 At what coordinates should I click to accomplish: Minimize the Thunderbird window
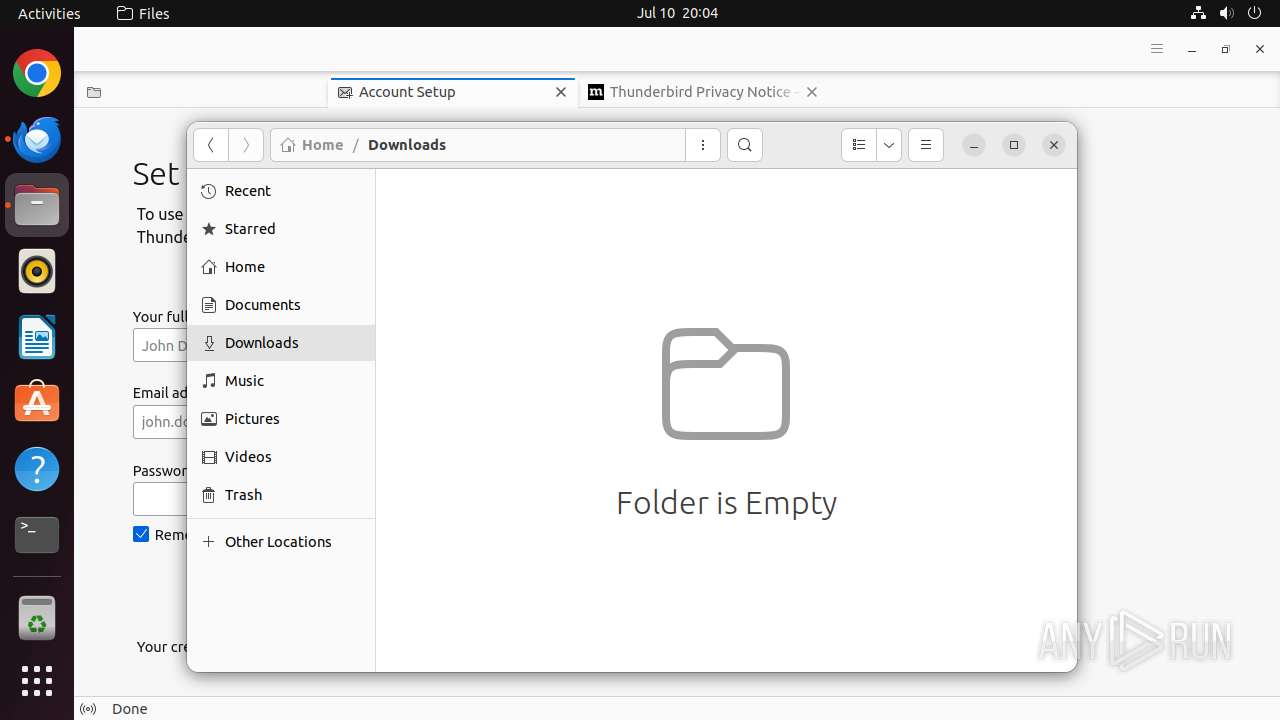click(x=1192, y=49)
